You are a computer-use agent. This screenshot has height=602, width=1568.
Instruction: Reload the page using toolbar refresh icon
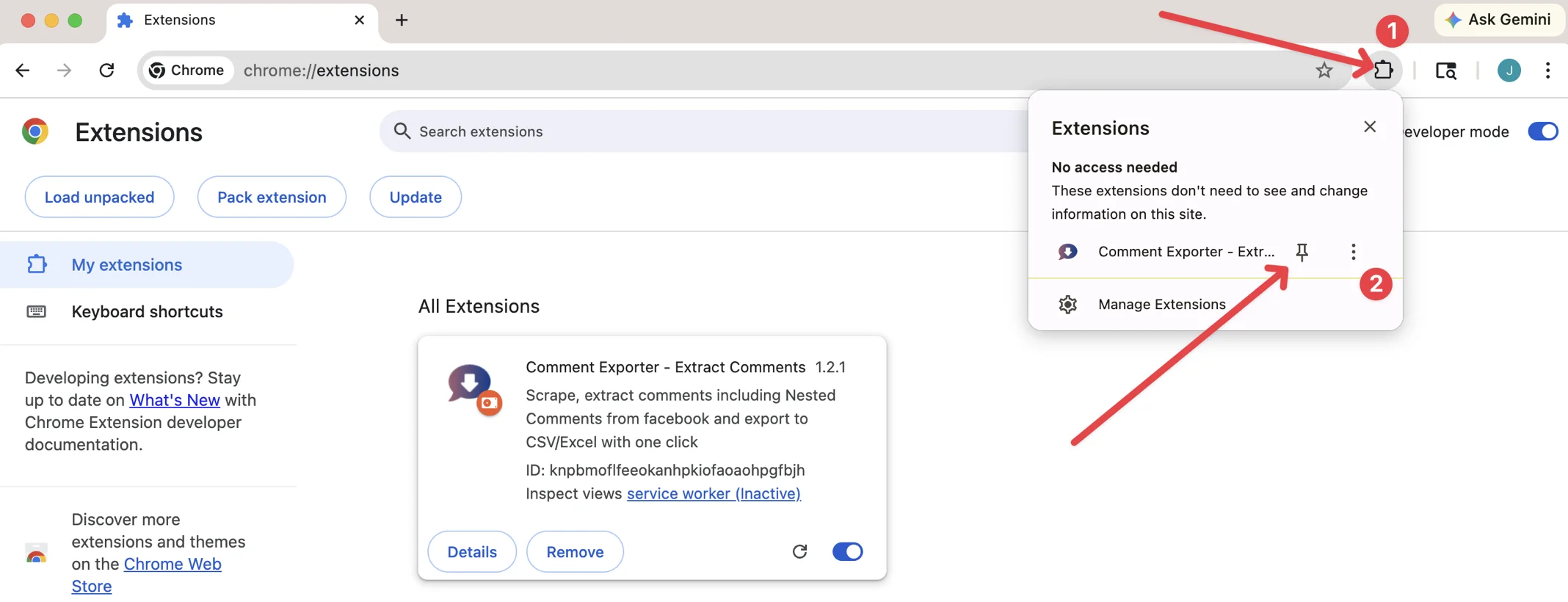[x=106, y=70]
